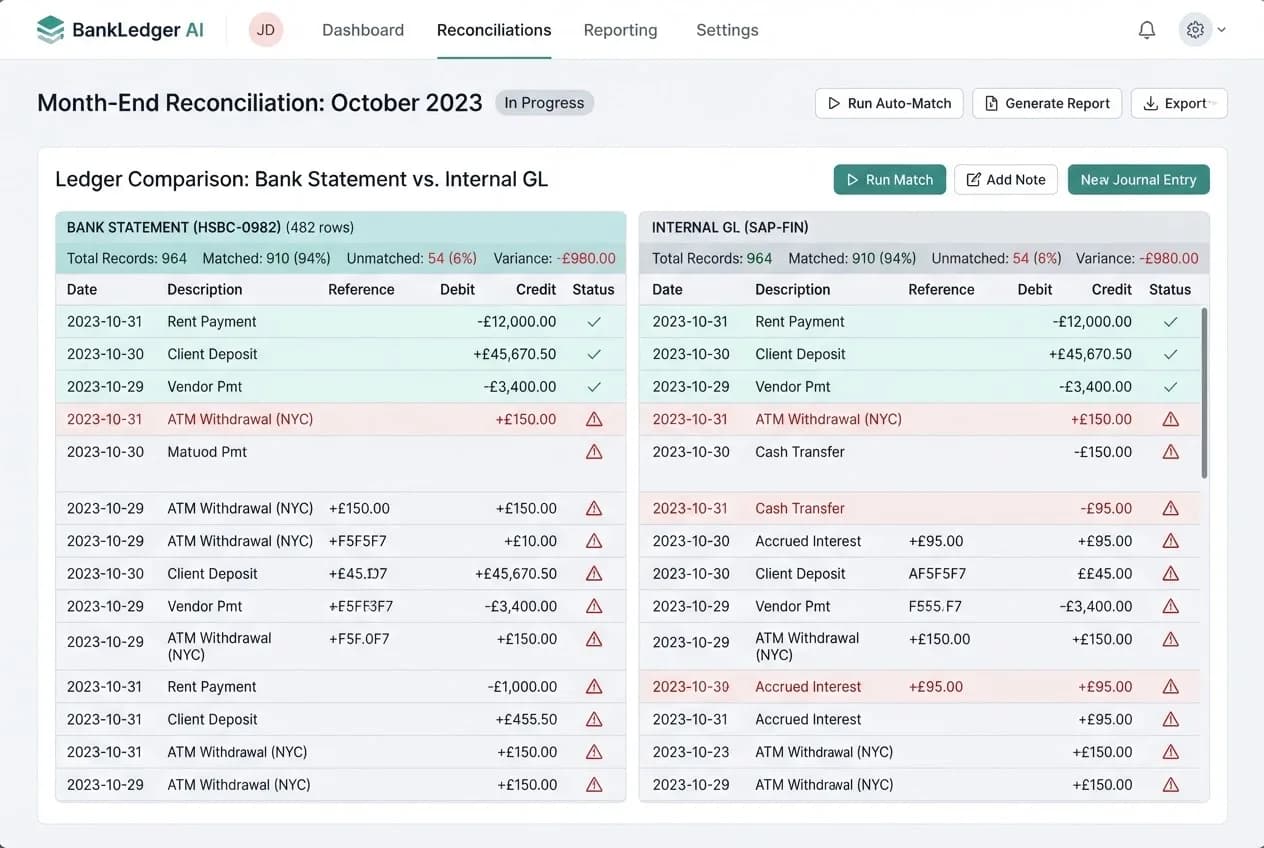Switch to the Dashboard tab
Viewport: 1264px width, 848px height.
363,30
